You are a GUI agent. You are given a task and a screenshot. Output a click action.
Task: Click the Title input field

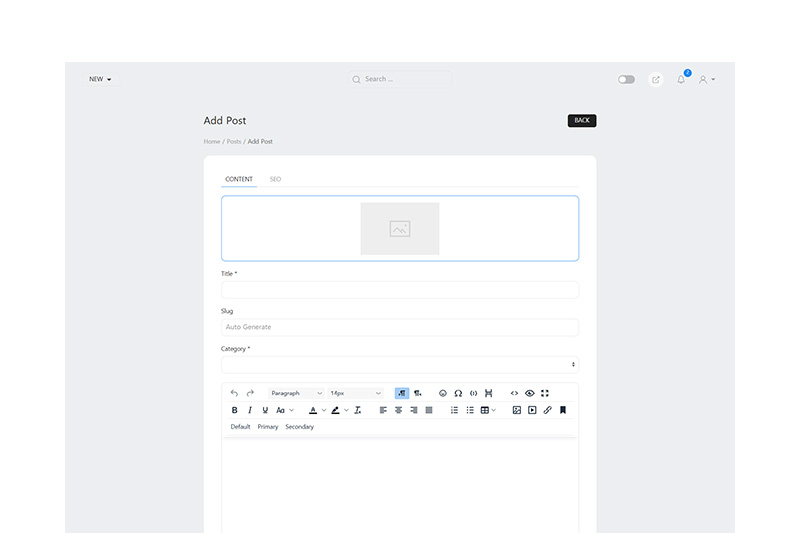[x=399, y=290]
